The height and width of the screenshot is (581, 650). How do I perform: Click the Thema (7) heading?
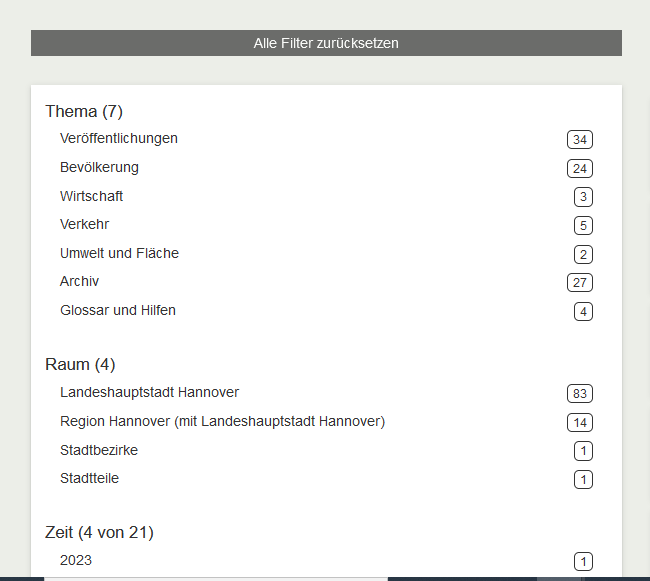[84, 111]
